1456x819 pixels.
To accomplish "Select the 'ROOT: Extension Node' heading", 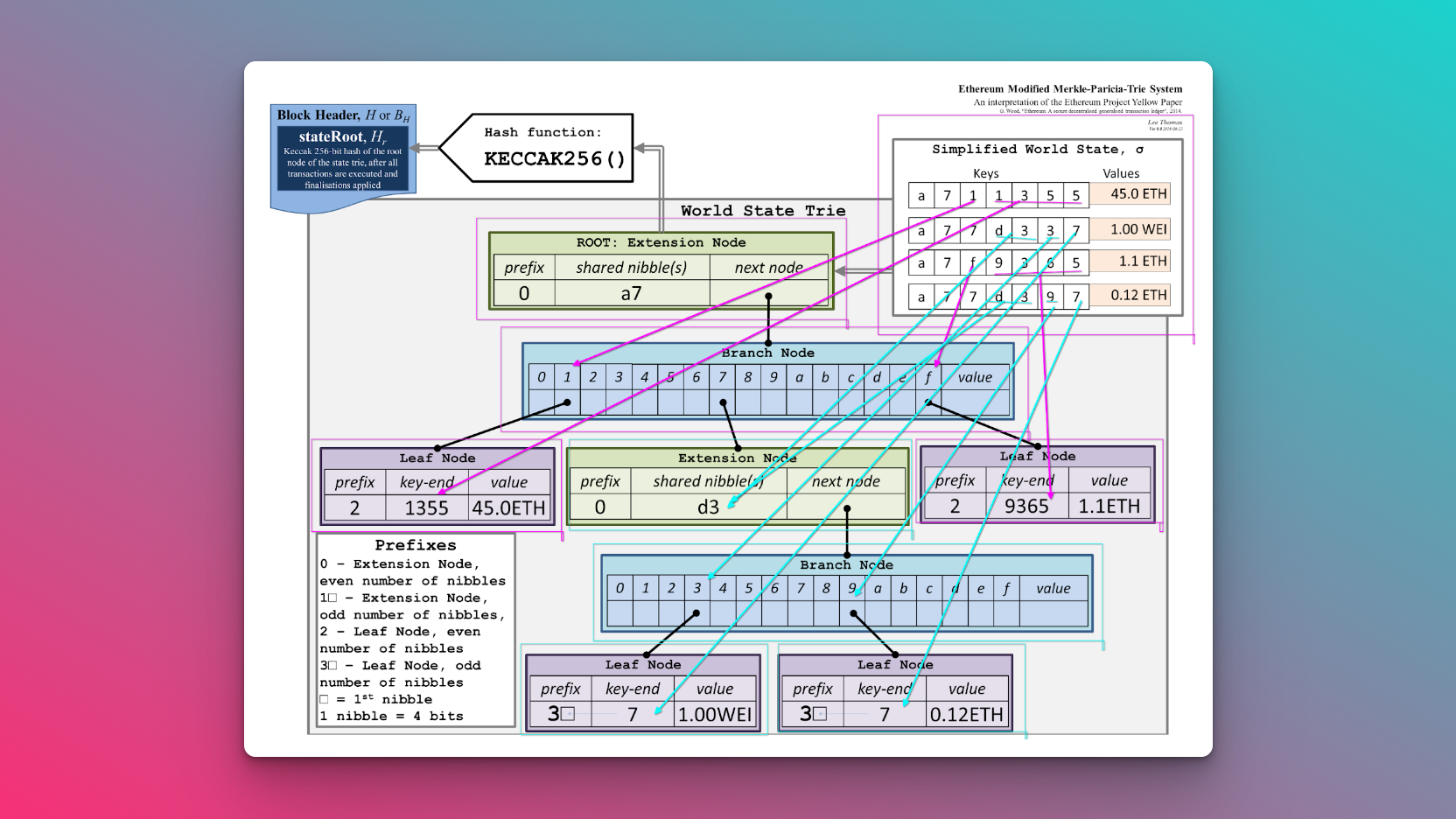I will tap(661, 242).
